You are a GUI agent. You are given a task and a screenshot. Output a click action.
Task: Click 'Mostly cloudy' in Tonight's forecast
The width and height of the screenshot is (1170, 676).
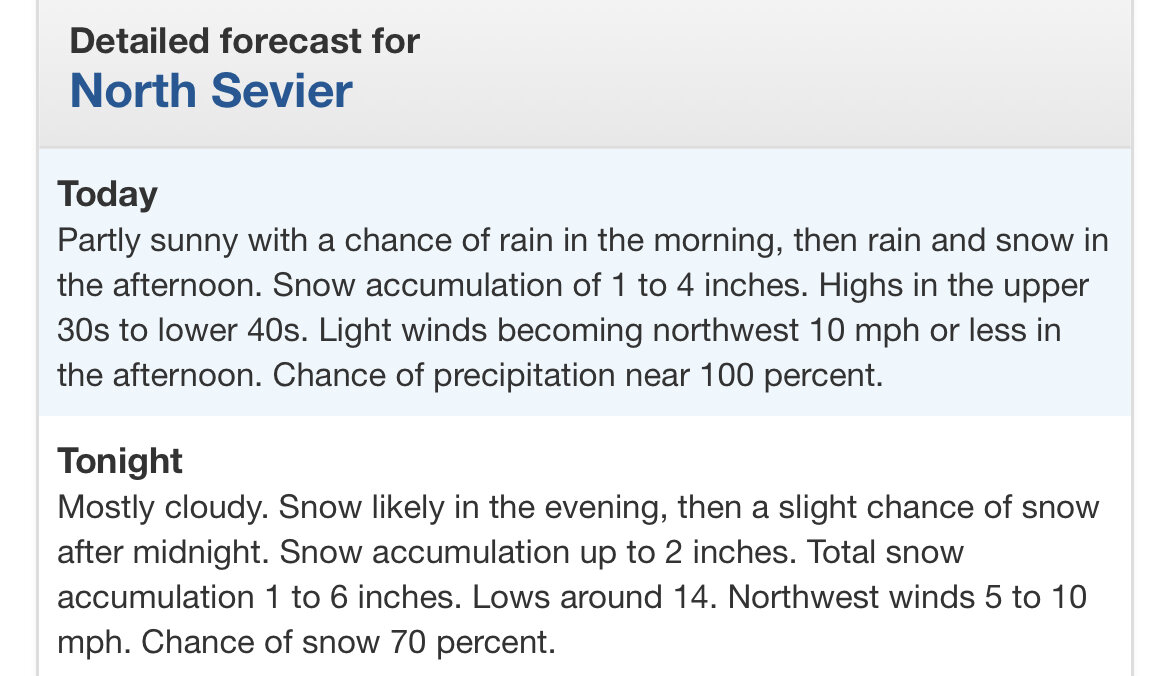(x=163, y=508)
